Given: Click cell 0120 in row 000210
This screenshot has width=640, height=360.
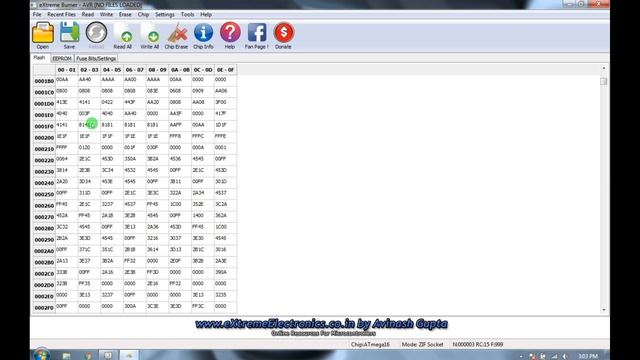Looking at the screenshot, I should coord(89,149).
